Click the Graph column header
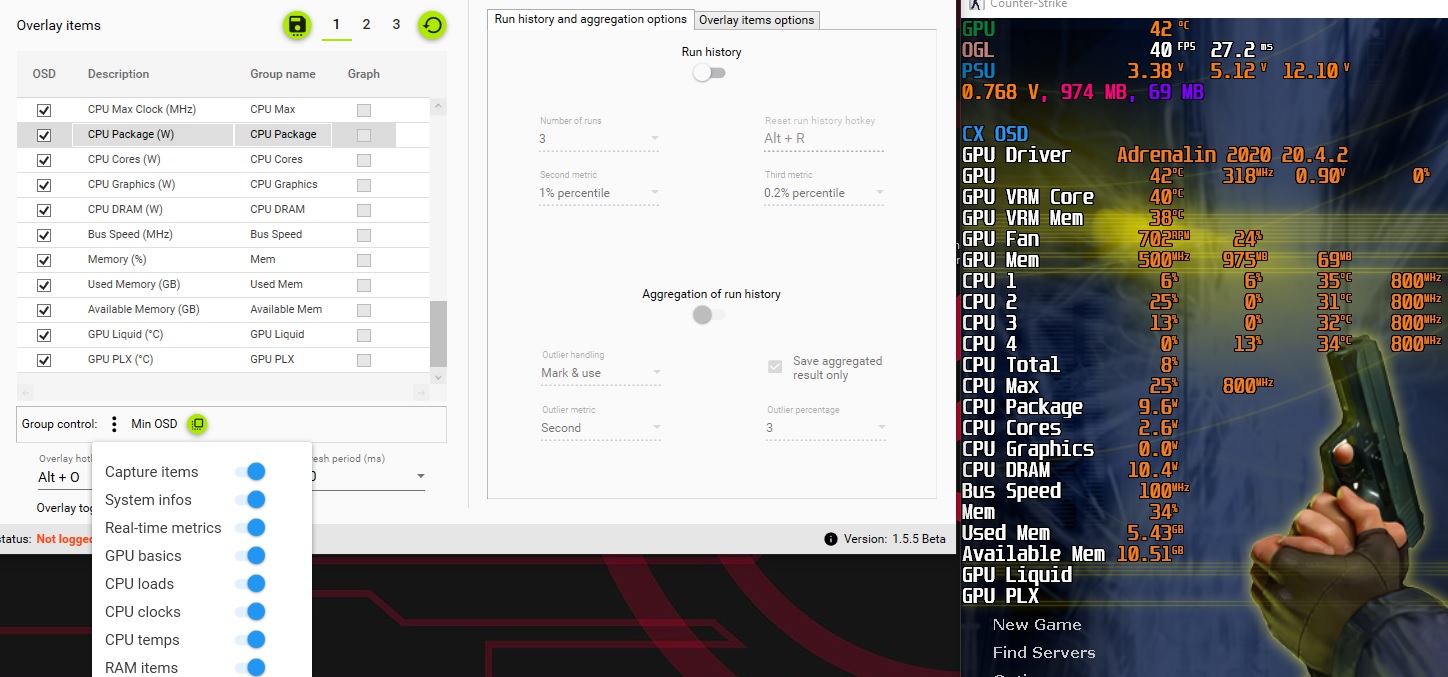Screen dimensions: 1448x677 tap(364, 74)
